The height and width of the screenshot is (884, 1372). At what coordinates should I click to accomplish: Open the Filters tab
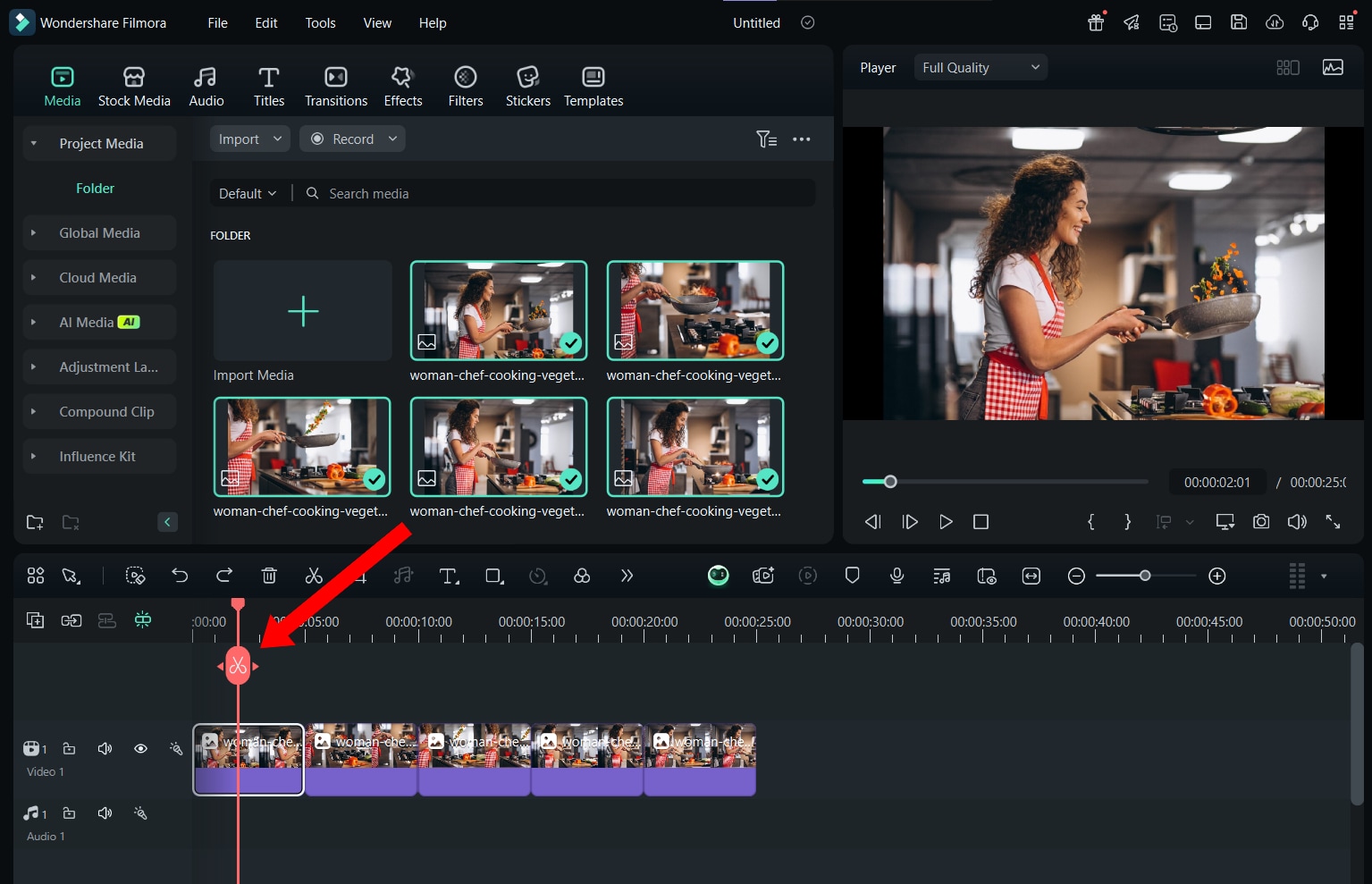[466, 87]
